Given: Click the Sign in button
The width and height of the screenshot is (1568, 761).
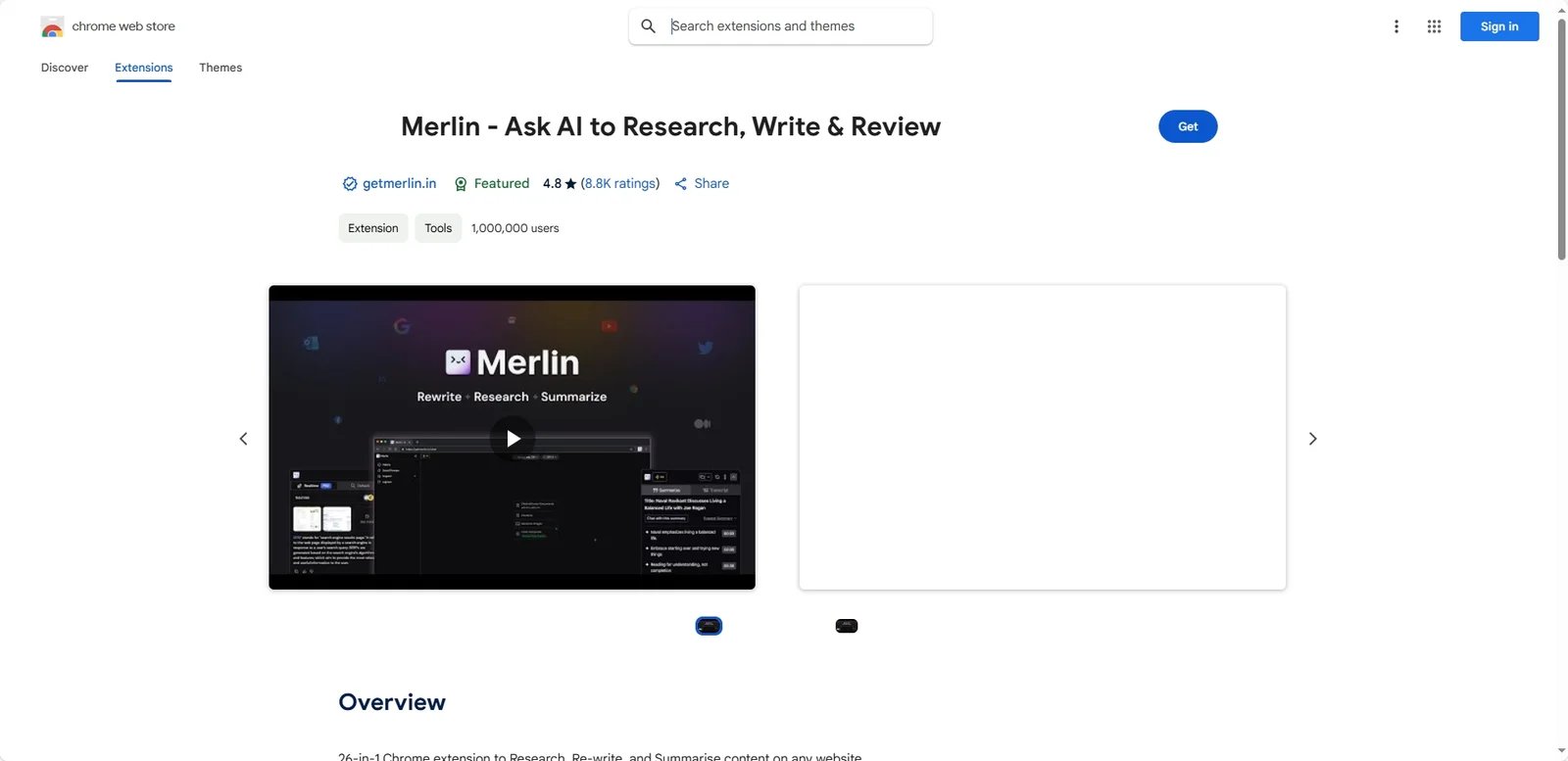Looking at the screenshot, I should 1499,26.
